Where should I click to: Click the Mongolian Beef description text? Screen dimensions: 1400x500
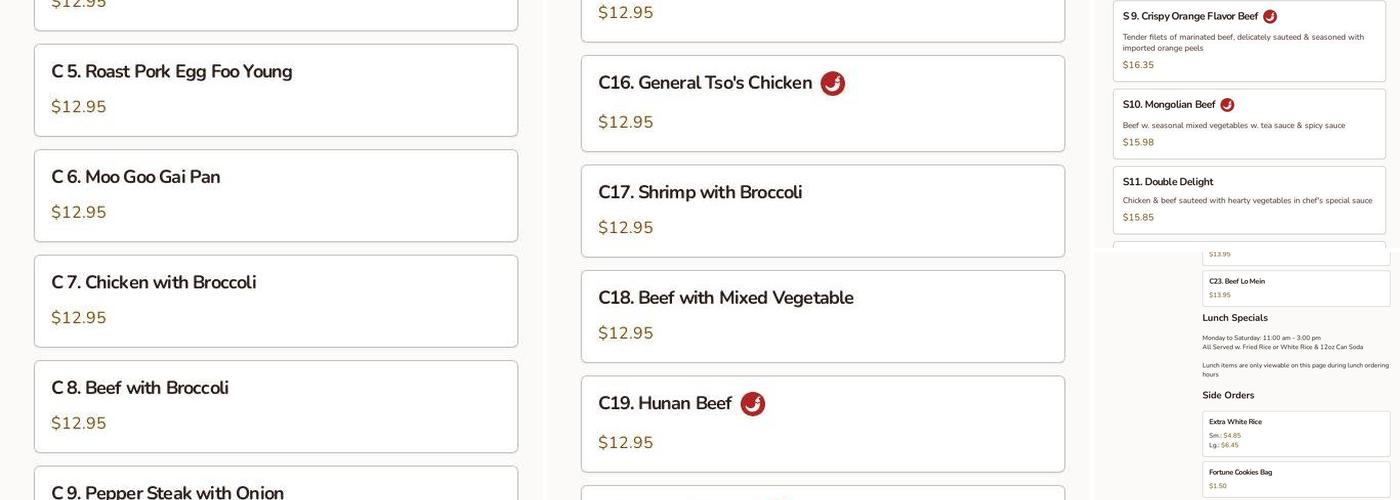point(1233,126)
